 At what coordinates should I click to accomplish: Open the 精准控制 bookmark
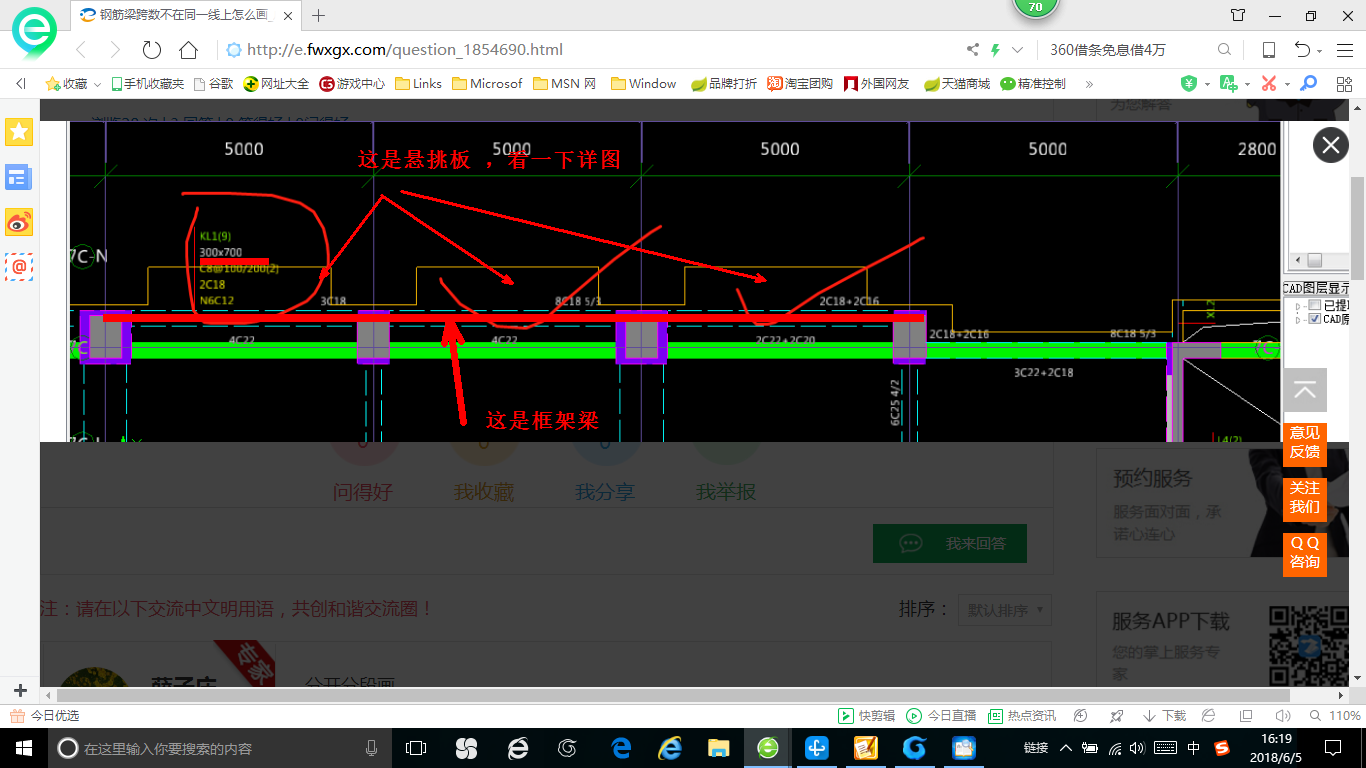1034,84
